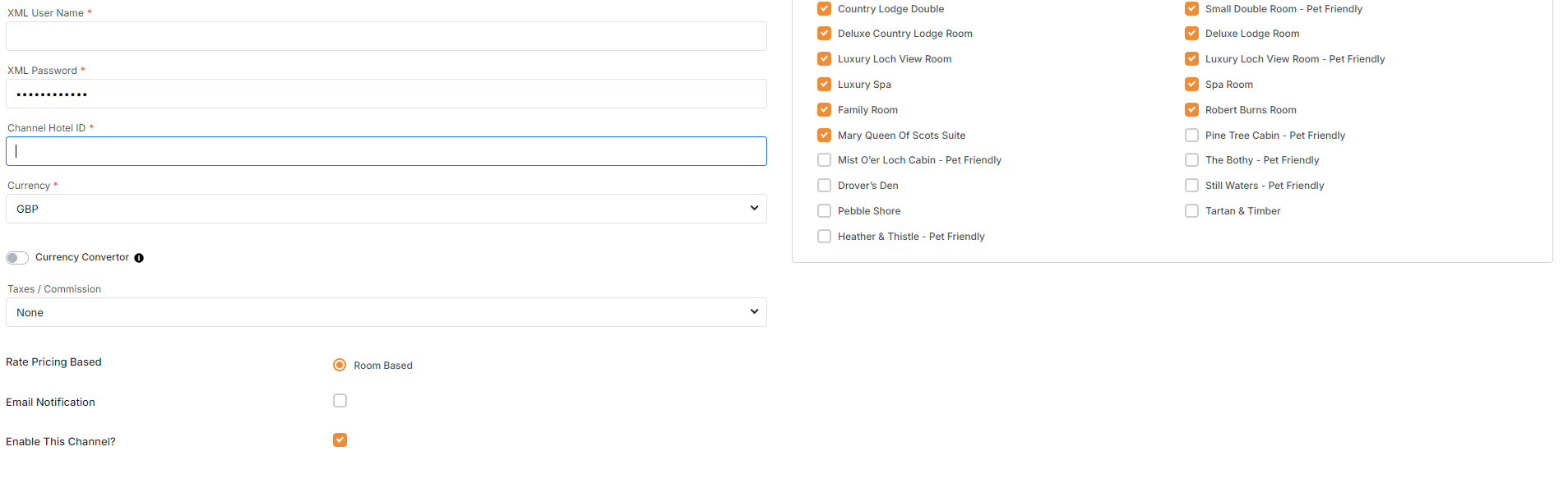Enable the Tartan & Timber room

[1191, 211]
